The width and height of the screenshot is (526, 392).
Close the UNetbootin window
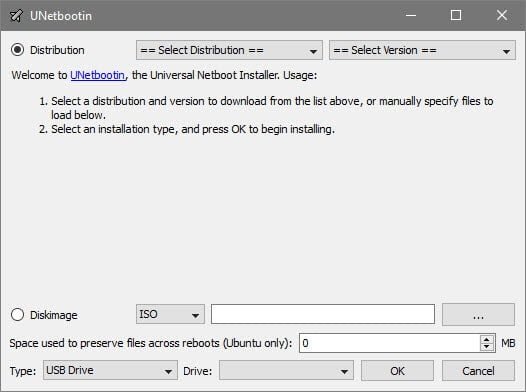tap(502, 15)
